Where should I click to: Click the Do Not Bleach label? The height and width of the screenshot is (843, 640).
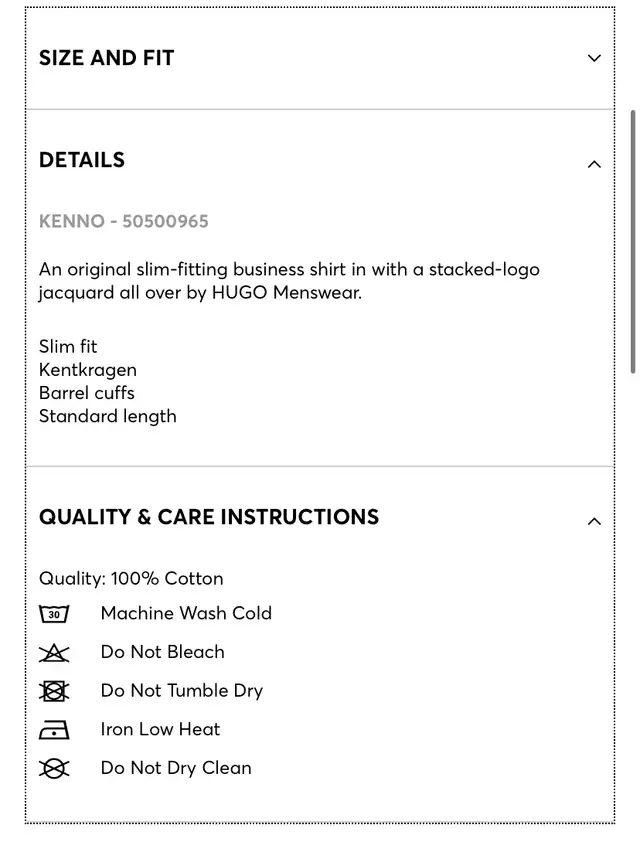162,652
